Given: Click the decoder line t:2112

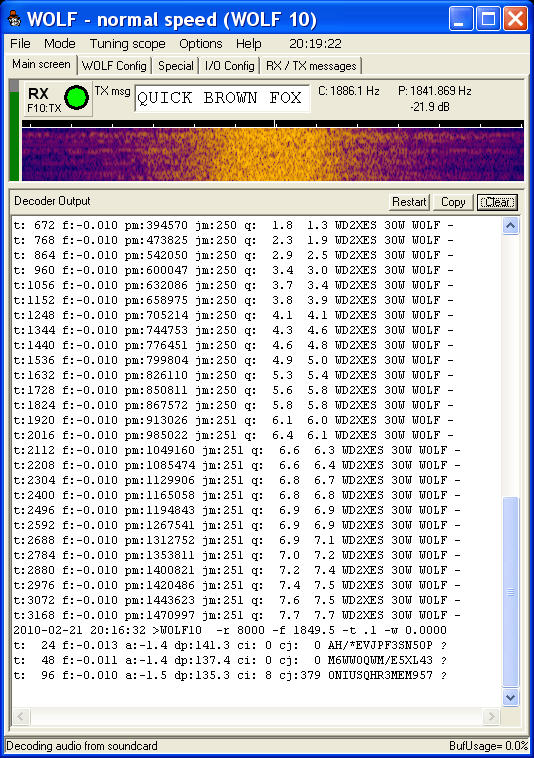Looking at the screenshot, I should pos(237,450).
